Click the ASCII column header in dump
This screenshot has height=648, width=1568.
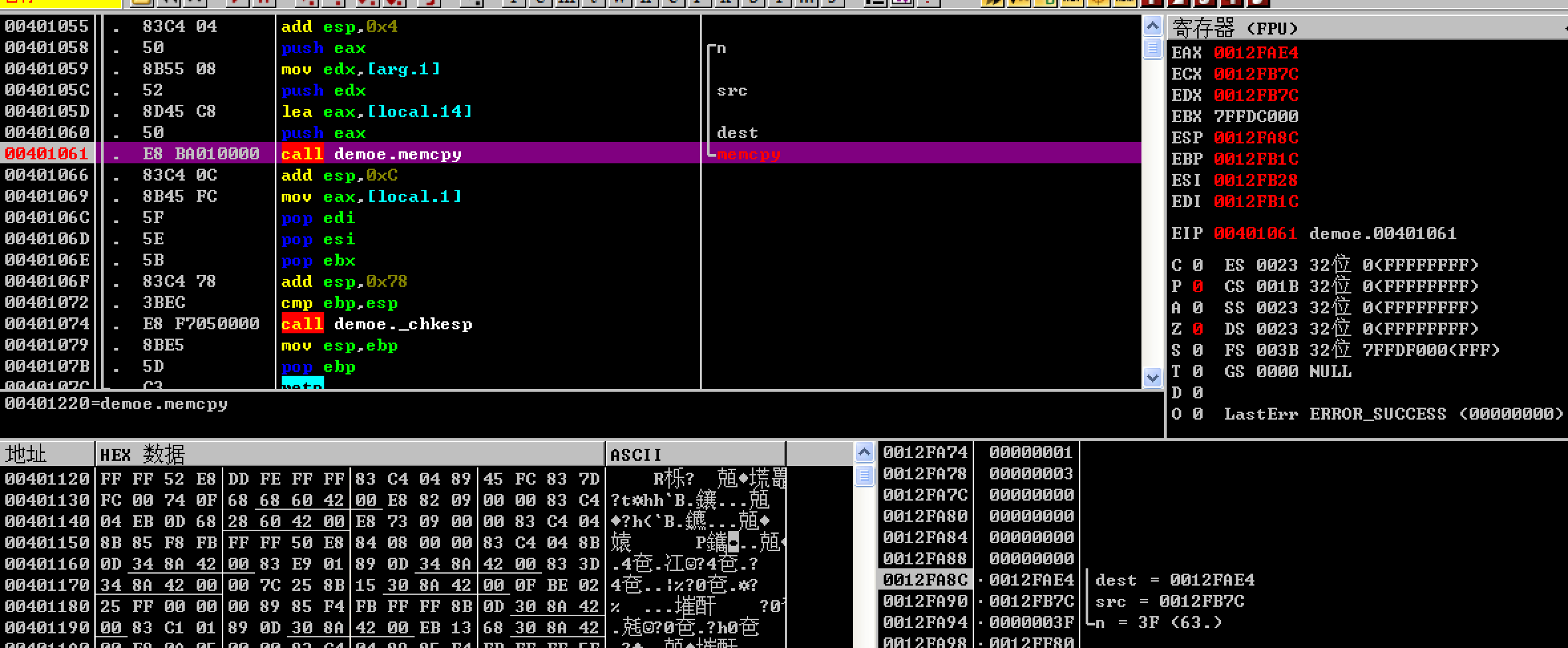pyautogui.click(x=695, y=454)
